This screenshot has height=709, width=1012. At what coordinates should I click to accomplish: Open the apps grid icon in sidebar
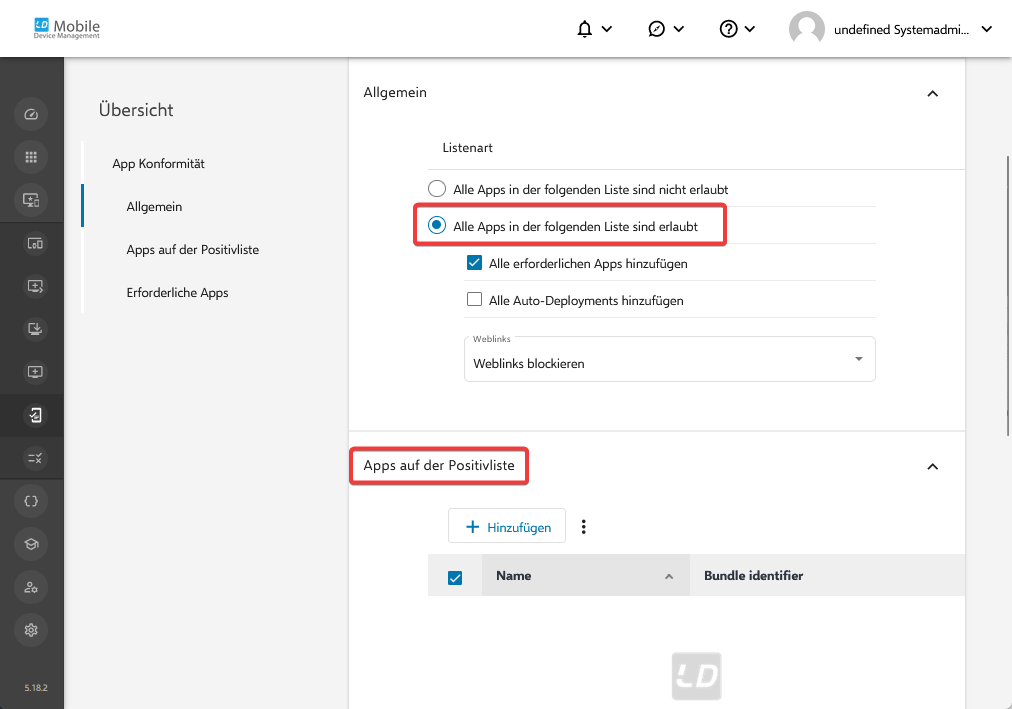[31, 157]
